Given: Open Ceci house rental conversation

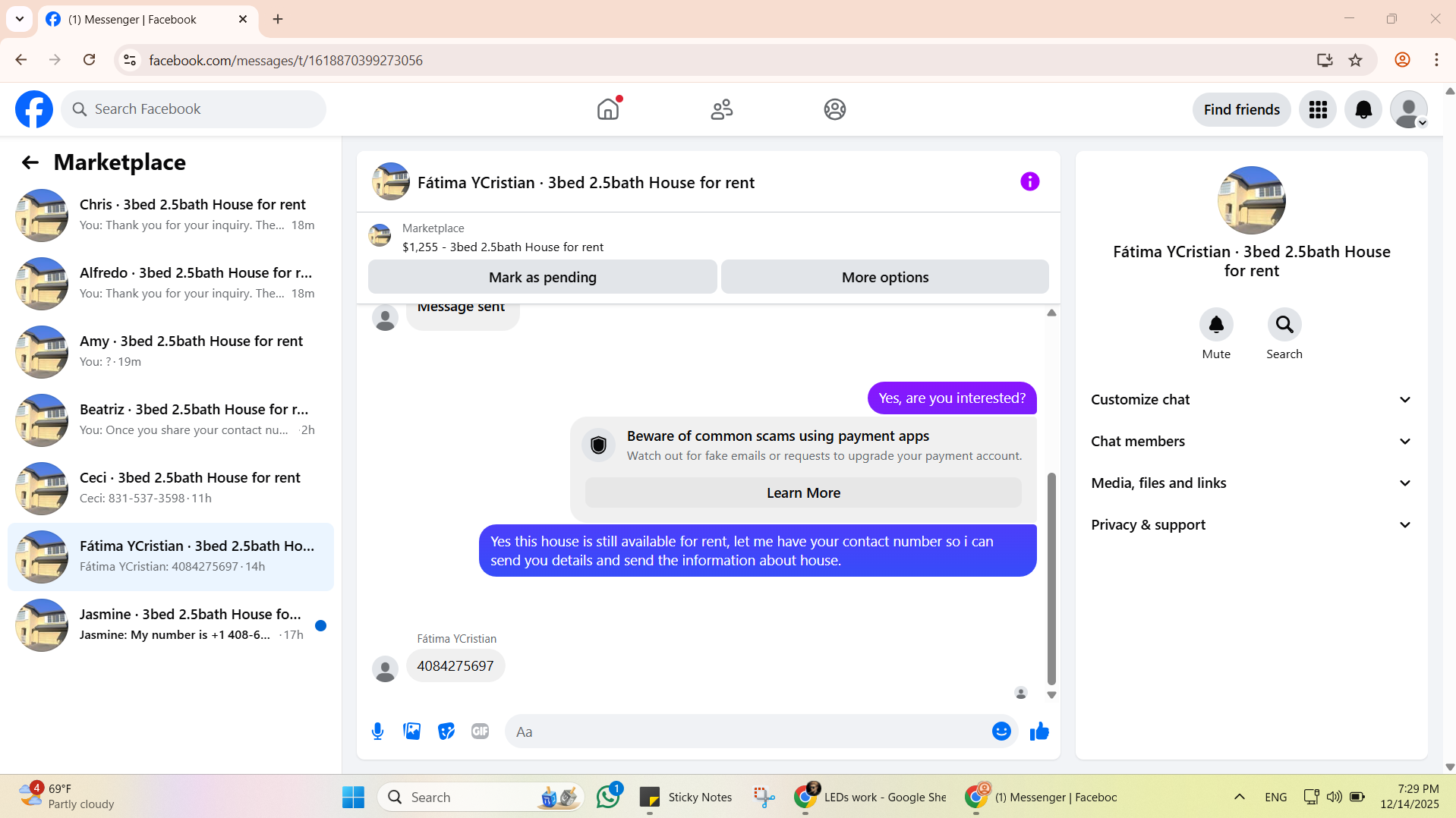Looking at the screenshot, I should pos(171,489).
